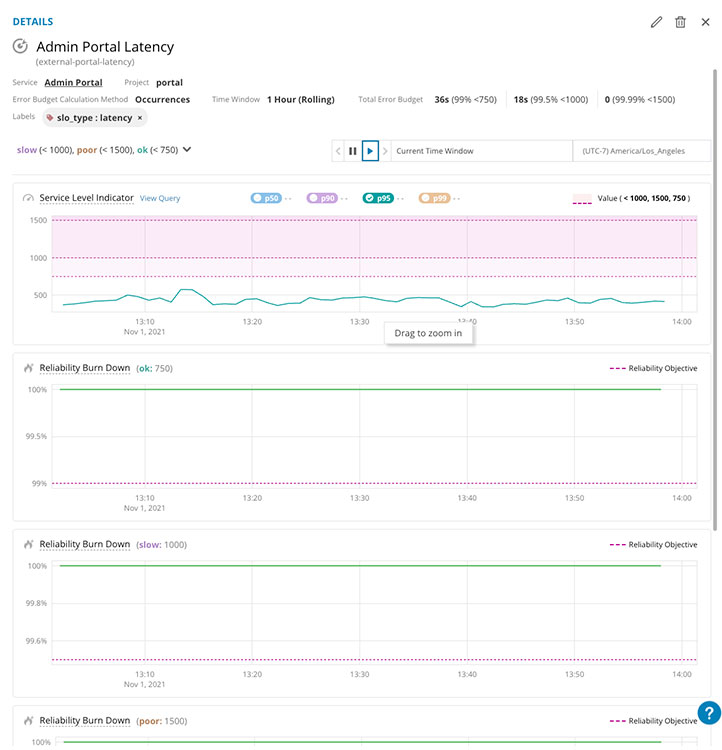The width and height of the screenshot is (722, 750).
Task: Click the Reliability Burn Down ok heading
Action: click(x=85, y=368)
